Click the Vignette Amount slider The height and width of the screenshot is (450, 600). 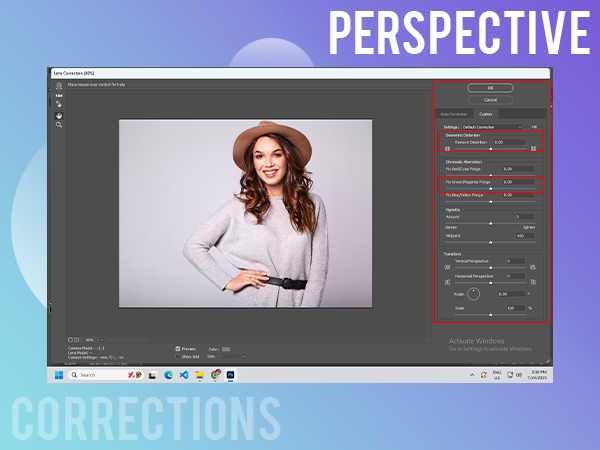491,223
